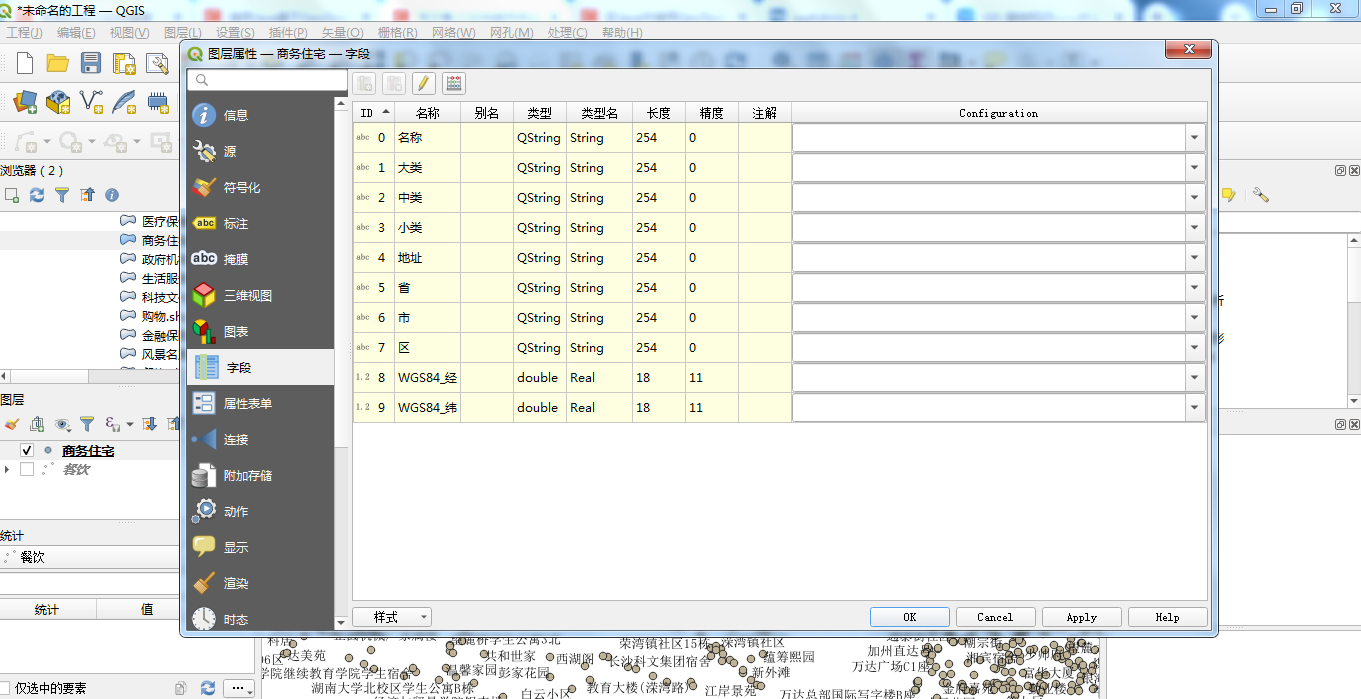Click the save project floppy disk icon
1361x699 pixels.
tap(91, 64)
